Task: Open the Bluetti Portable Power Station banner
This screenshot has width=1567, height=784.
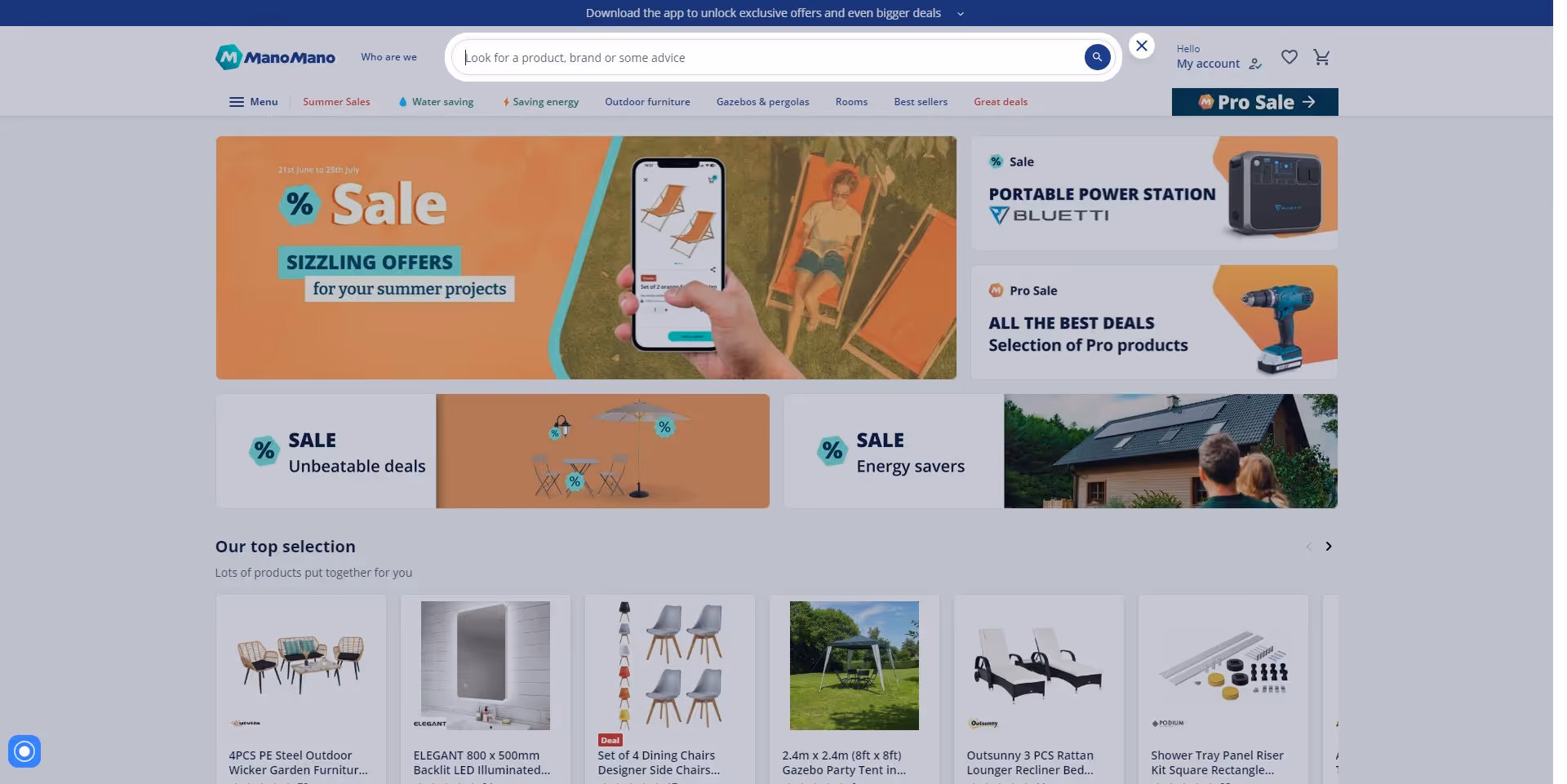Action: 1154,193
